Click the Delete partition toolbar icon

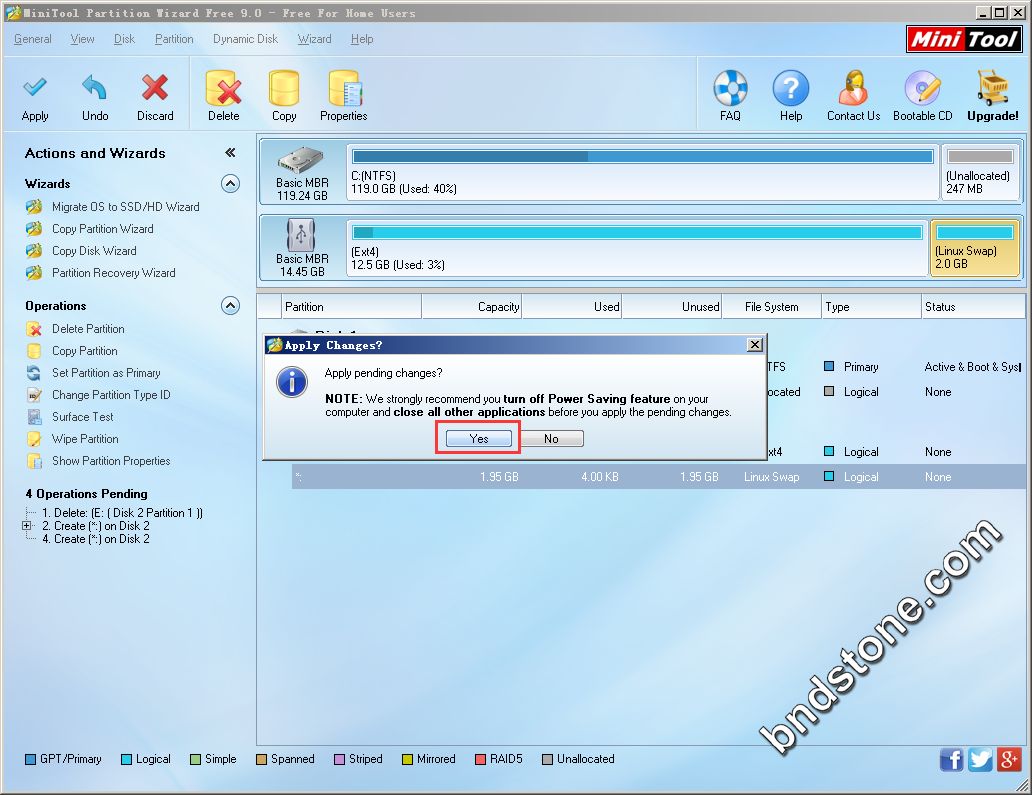point(224,88)
